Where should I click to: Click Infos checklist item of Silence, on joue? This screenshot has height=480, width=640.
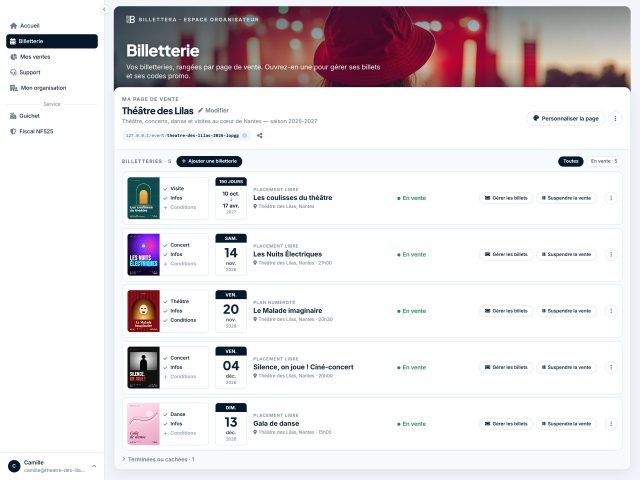pos(173,367)
